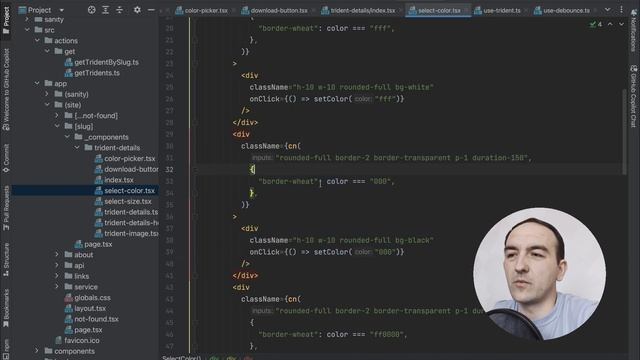Open the Notifications tool window
The height and width of the screenshot is (360, 640).
click(633, 30)
